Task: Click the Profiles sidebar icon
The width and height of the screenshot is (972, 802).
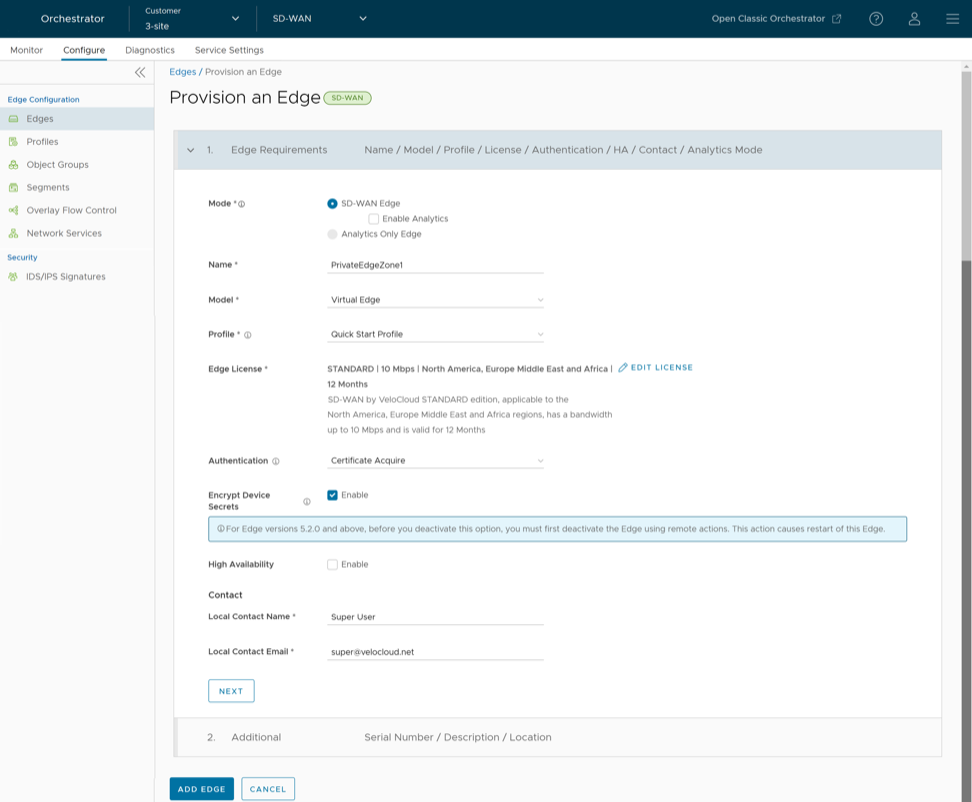Action: tap(14, 142)
